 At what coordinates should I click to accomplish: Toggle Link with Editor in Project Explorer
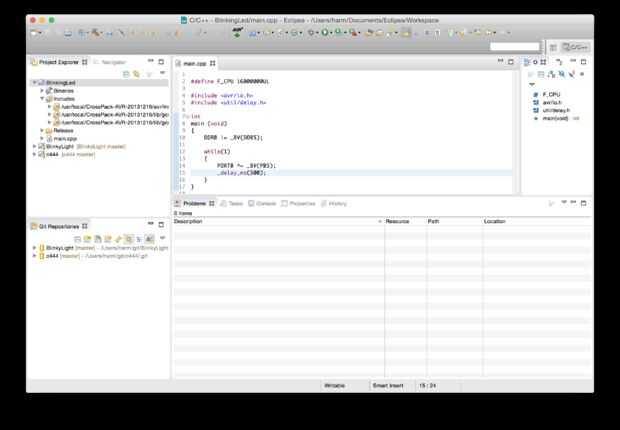pyautogui.click(x=136, y=74)
